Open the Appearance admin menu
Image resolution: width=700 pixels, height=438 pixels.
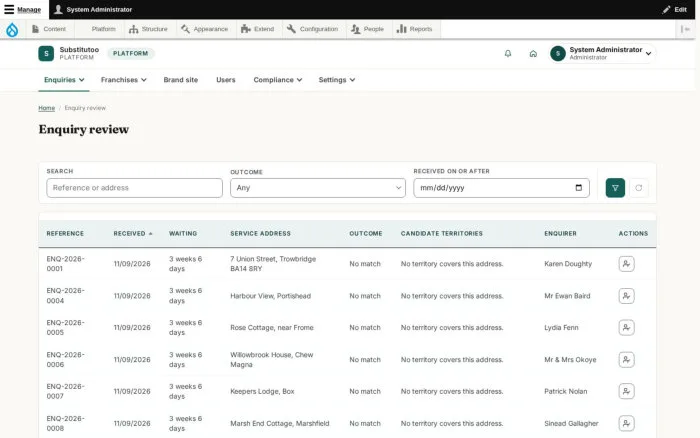point(205,29)
